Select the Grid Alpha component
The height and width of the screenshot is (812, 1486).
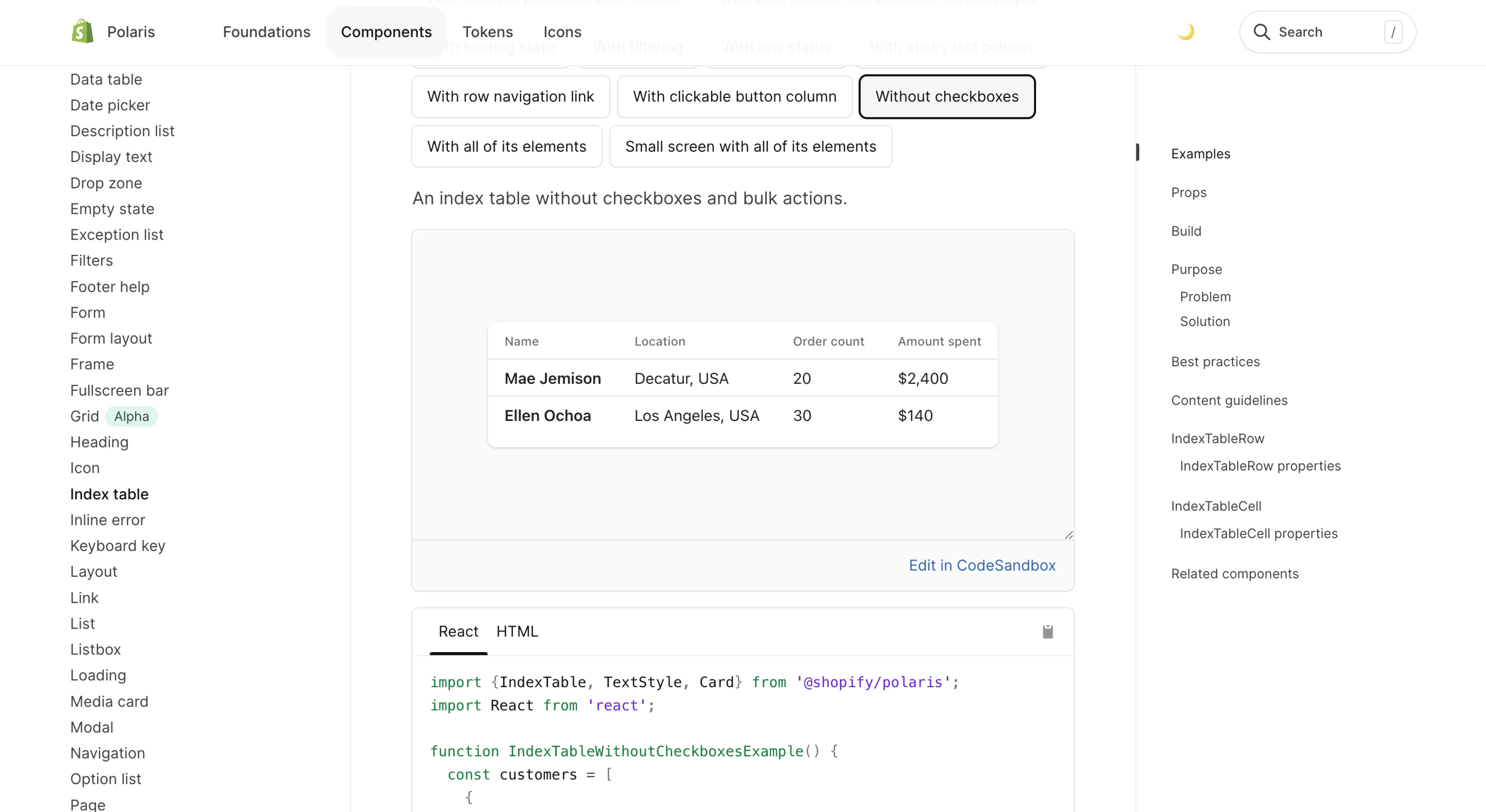point(84,416)
